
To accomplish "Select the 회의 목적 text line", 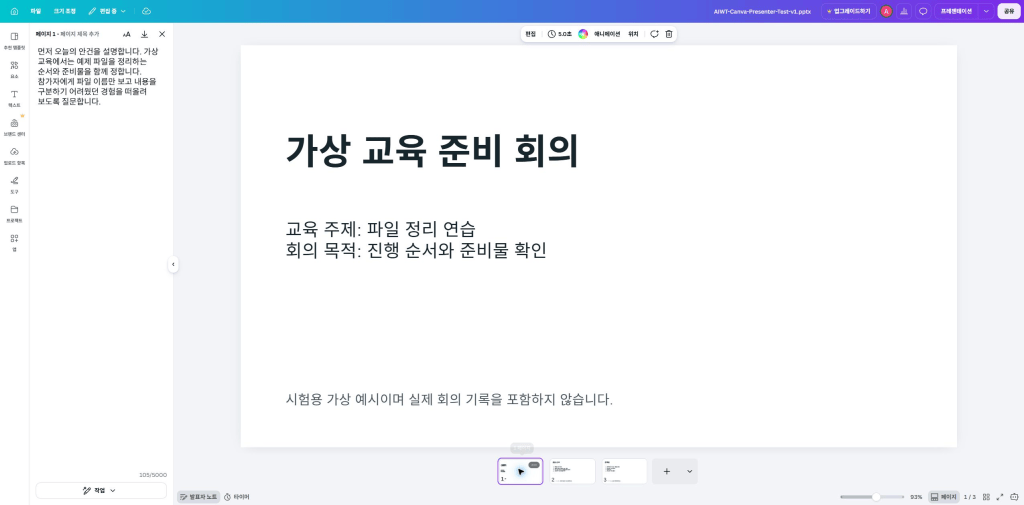I will (416, 250).
